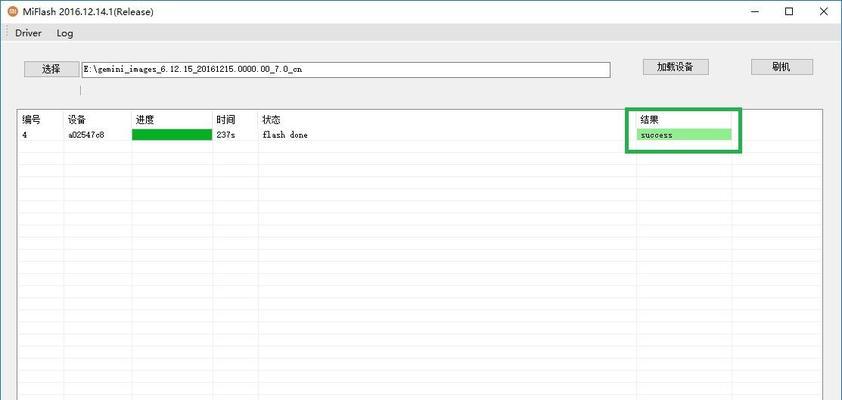Click the 237s elapsed time cell

point(226,135)
